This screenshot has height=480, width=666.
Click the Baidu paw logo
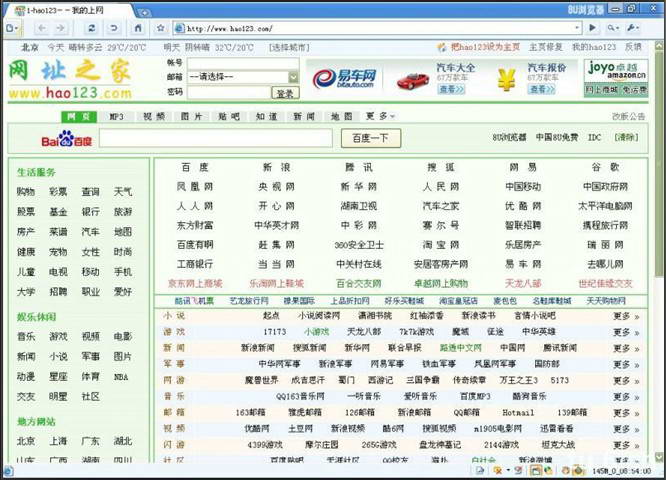pos(66,139)
